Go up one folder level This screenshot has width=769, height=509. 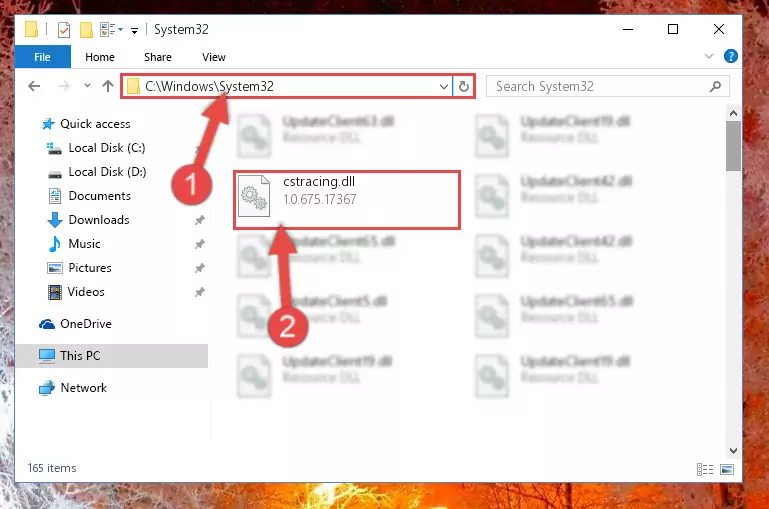click(108, 86)
